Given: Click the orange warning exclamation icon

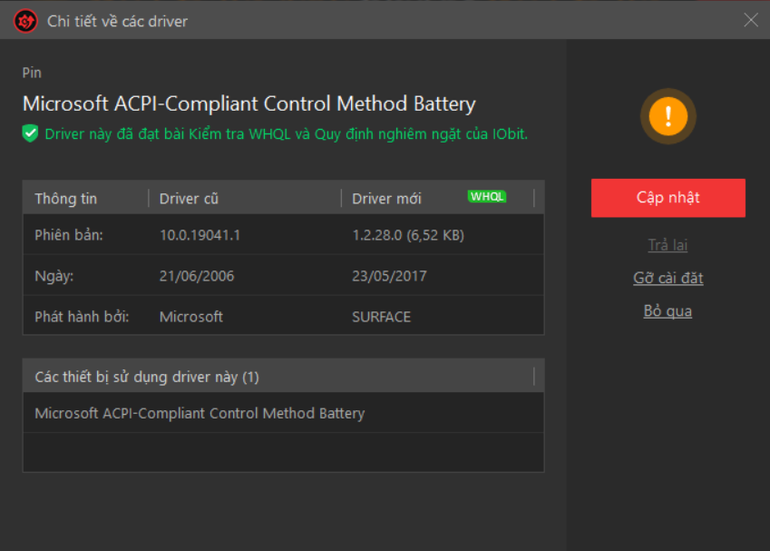Looking at the screenshot, I should pyautogui.click(x=668, y=116).
